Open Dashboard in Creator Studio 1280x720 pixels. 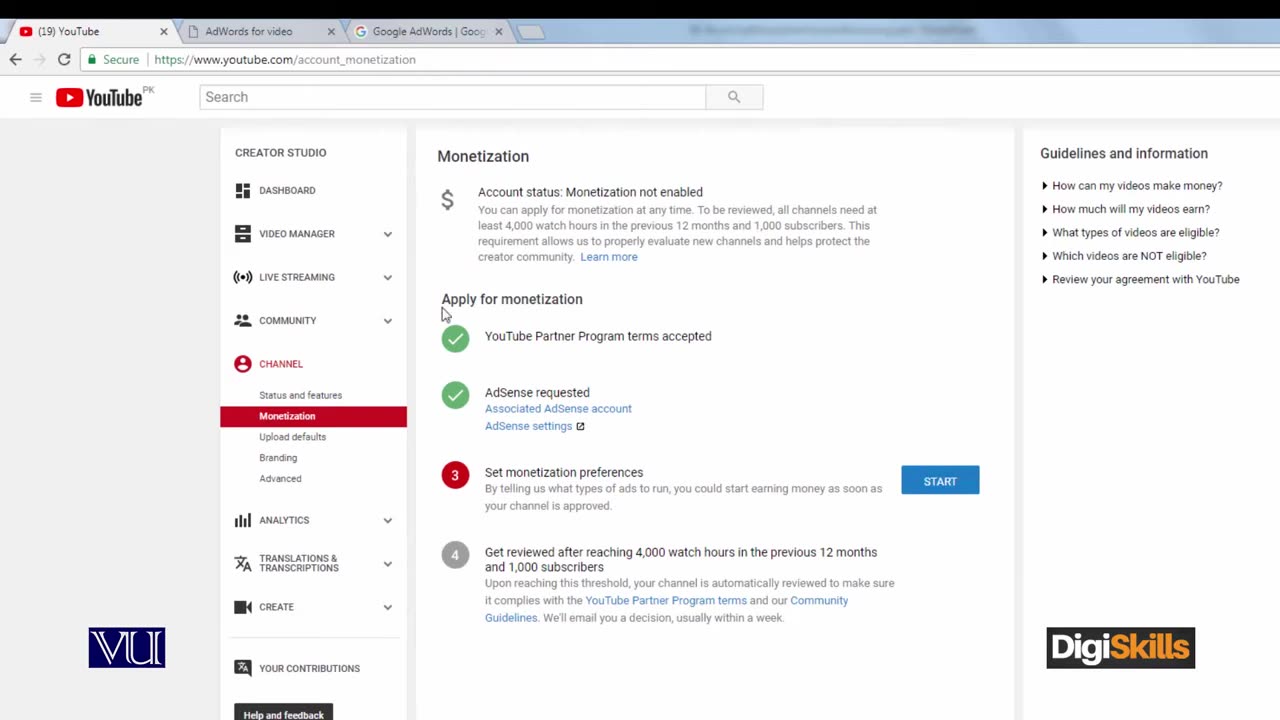287,190
